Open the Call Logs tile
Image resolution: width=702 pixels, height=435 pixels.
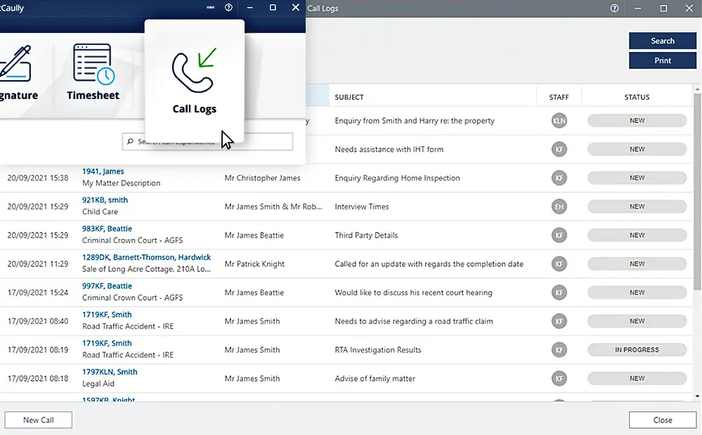[x=194, y=81]
